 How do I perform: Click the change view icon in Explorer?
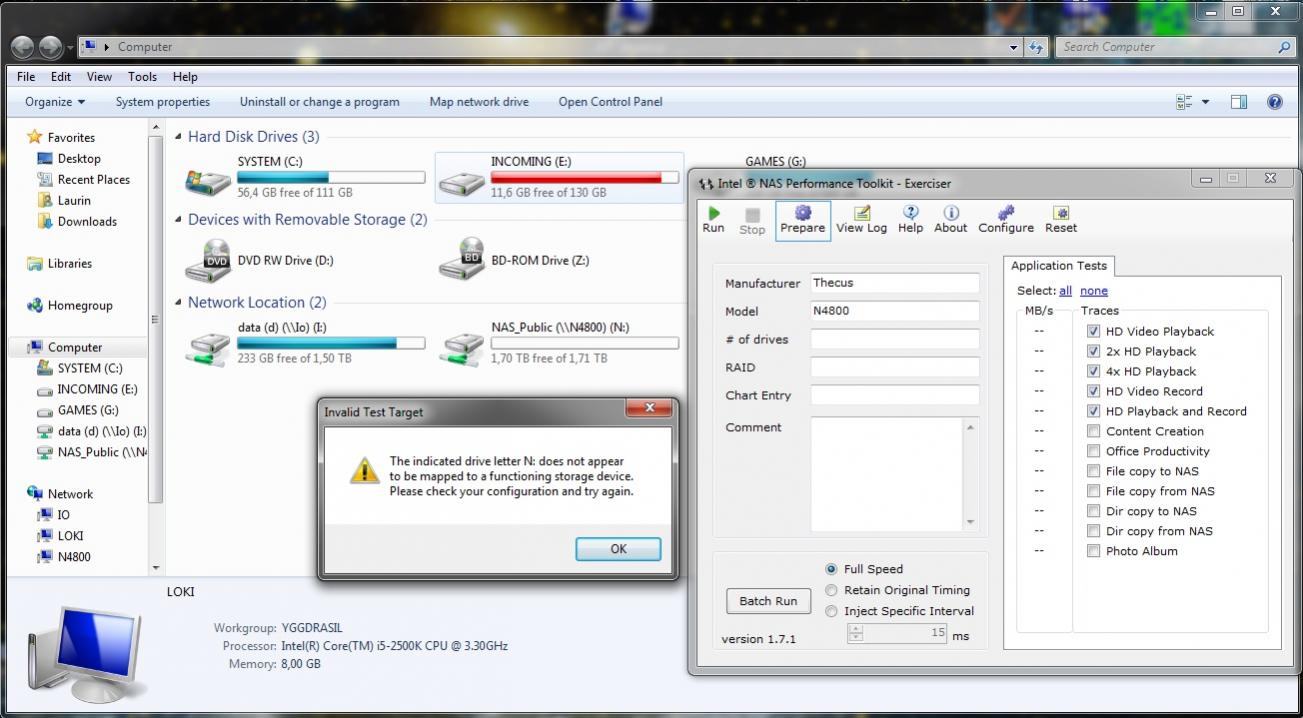click(1185, 102)
